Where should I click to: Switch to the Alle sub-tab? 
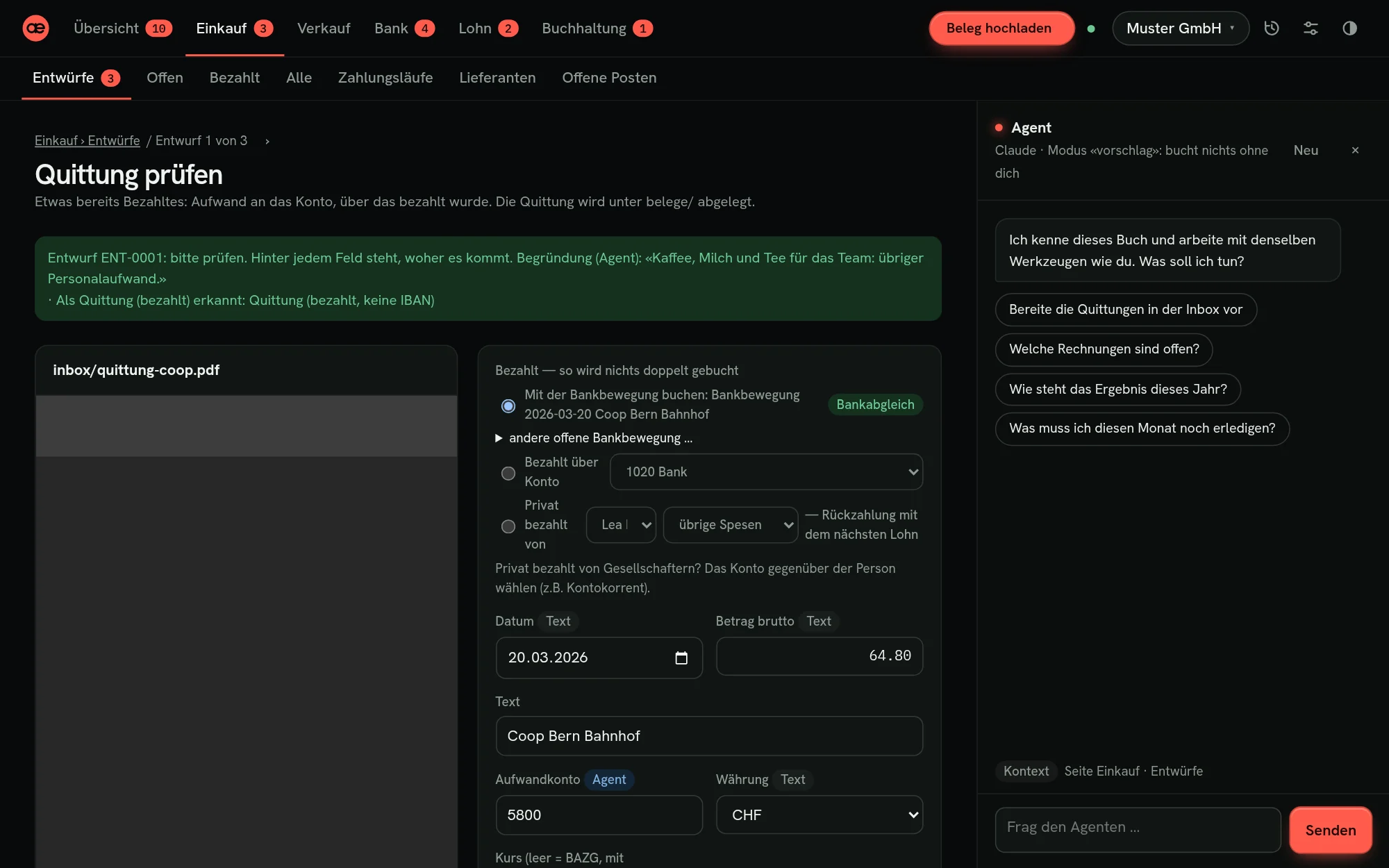click(299, 78)
